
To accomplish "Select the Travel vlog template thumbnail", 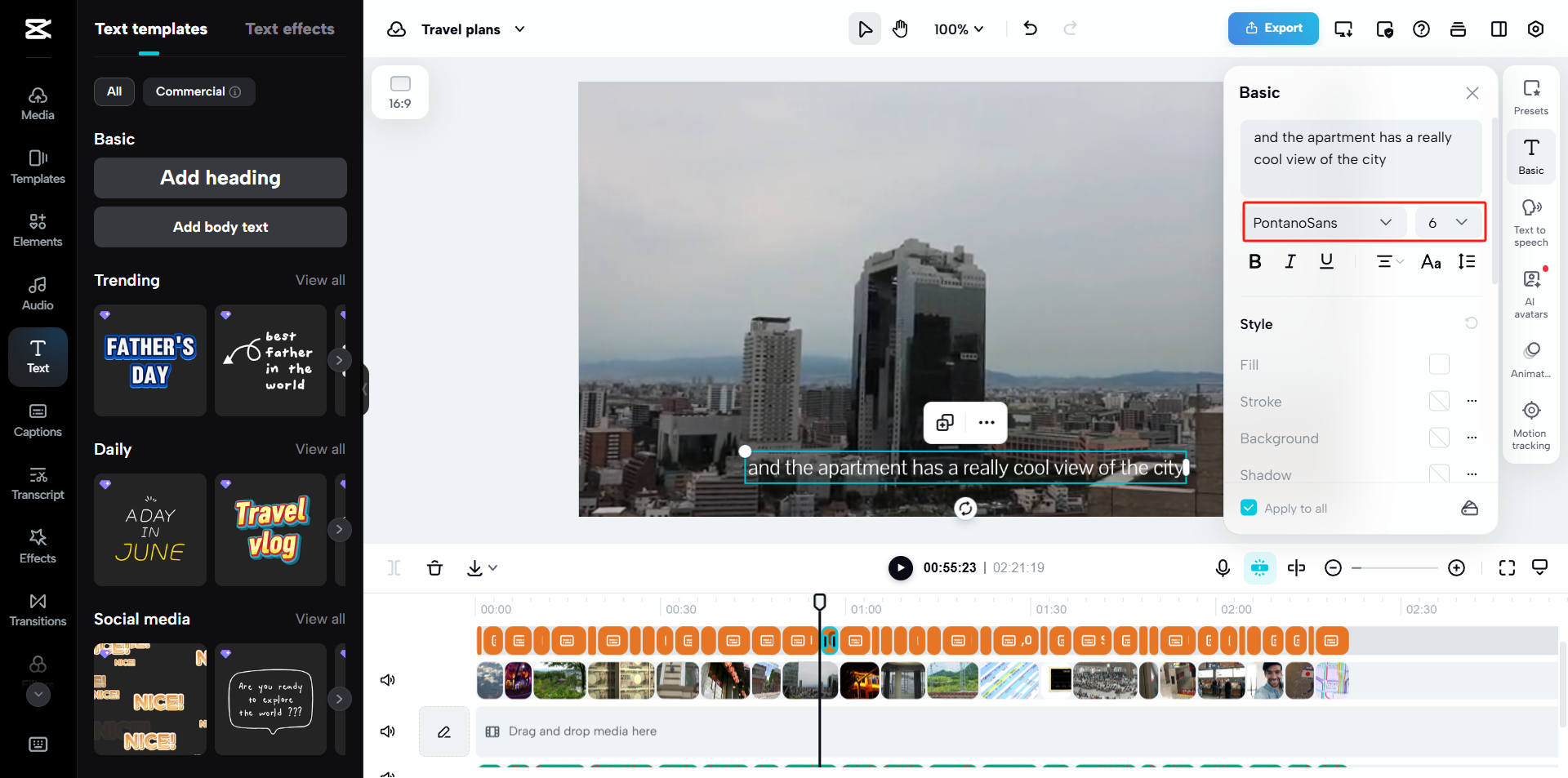I will (271, 530).
